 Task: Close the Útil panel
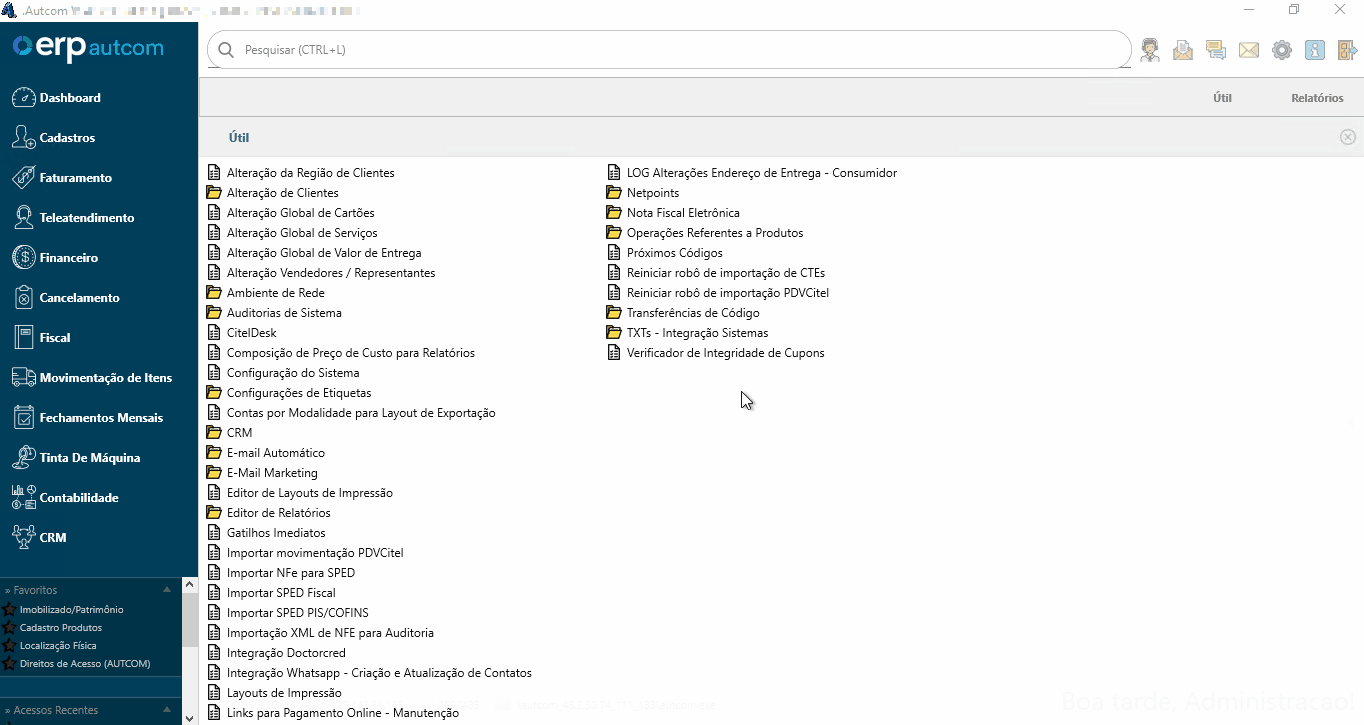click(x=1348, y=137)
